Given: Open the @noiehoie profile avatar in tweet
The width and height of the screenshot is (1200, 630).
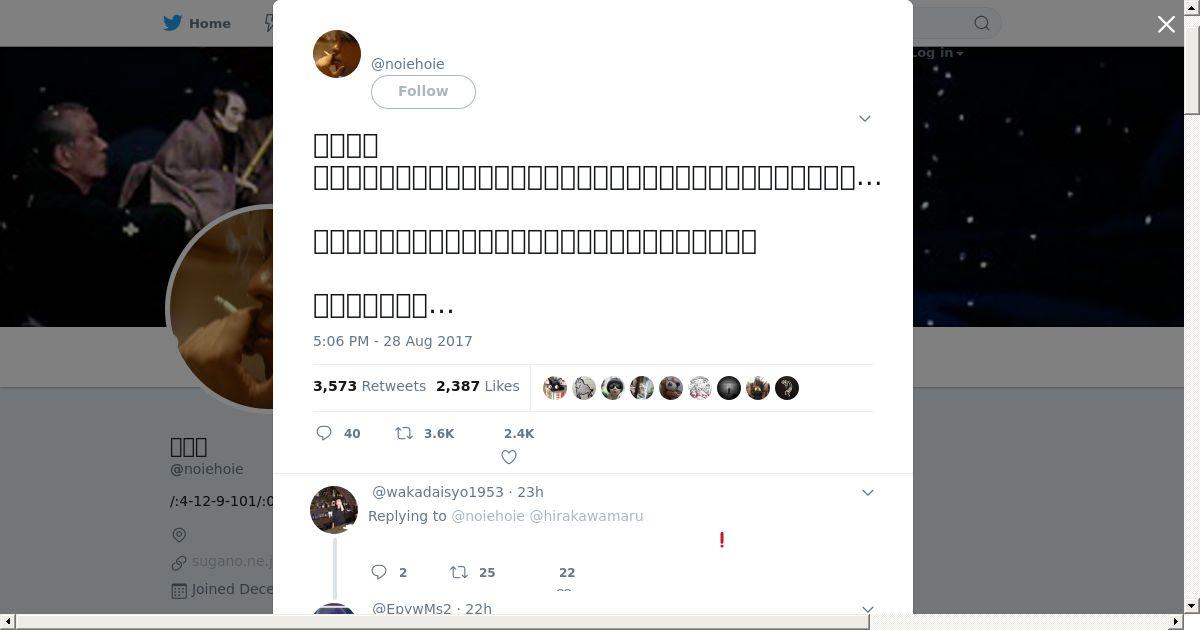Looking at the screenshot, I should point(337,54).
